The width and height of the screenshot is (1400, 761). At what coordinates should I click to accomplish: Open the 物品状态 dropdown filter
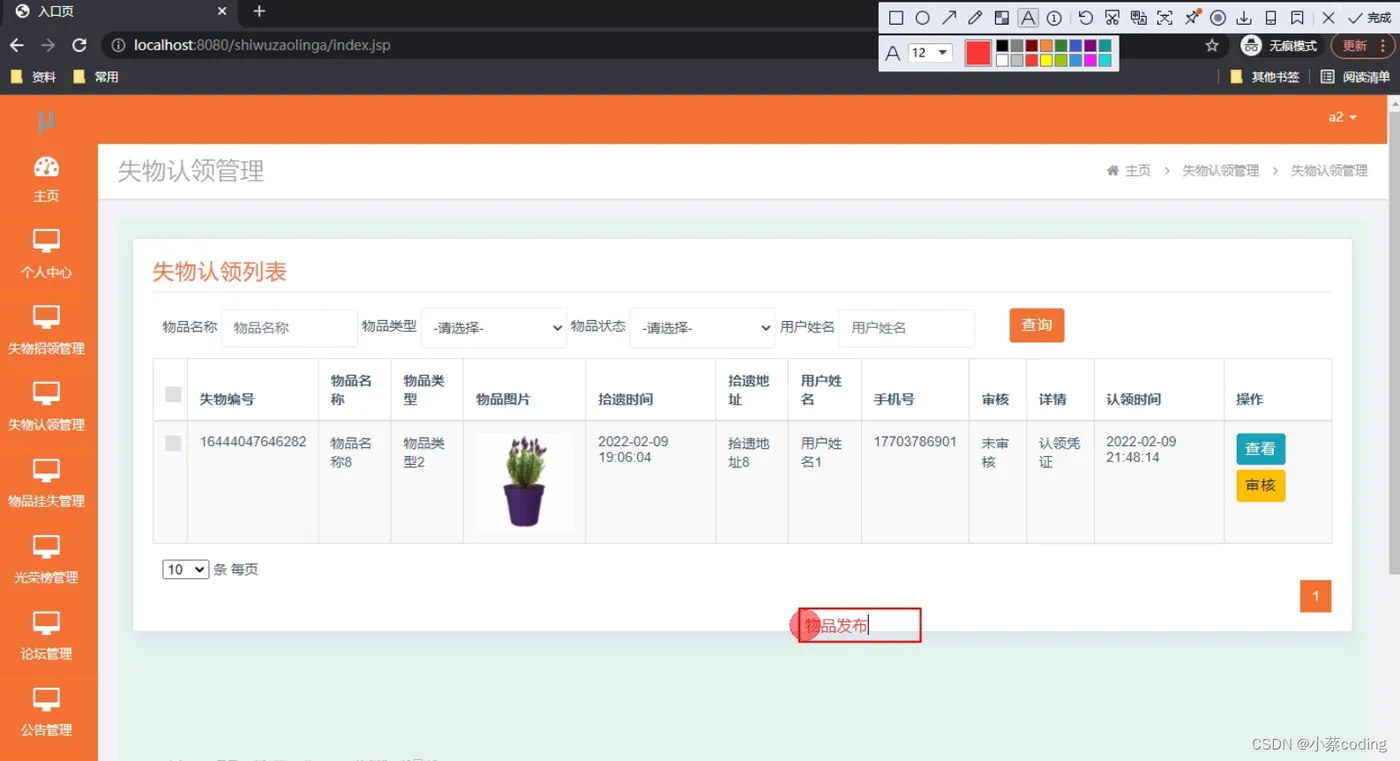coord(702,327)
